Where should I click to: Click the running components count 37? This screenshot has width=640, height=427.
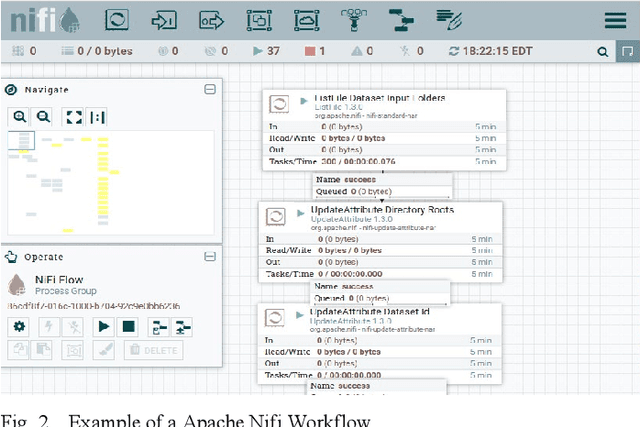click(x=266, y=51)
